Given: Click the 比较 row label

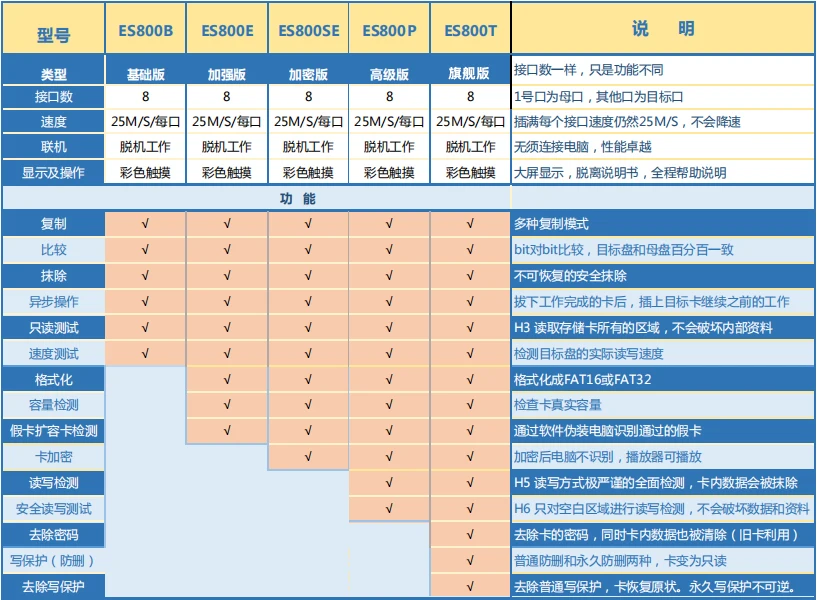Looking at the screenshot, I should [54, 249].
